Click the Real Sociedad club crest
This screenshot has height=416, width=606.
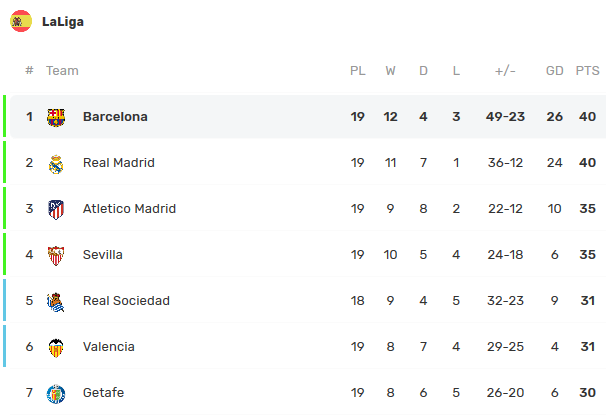coord(56,301)
